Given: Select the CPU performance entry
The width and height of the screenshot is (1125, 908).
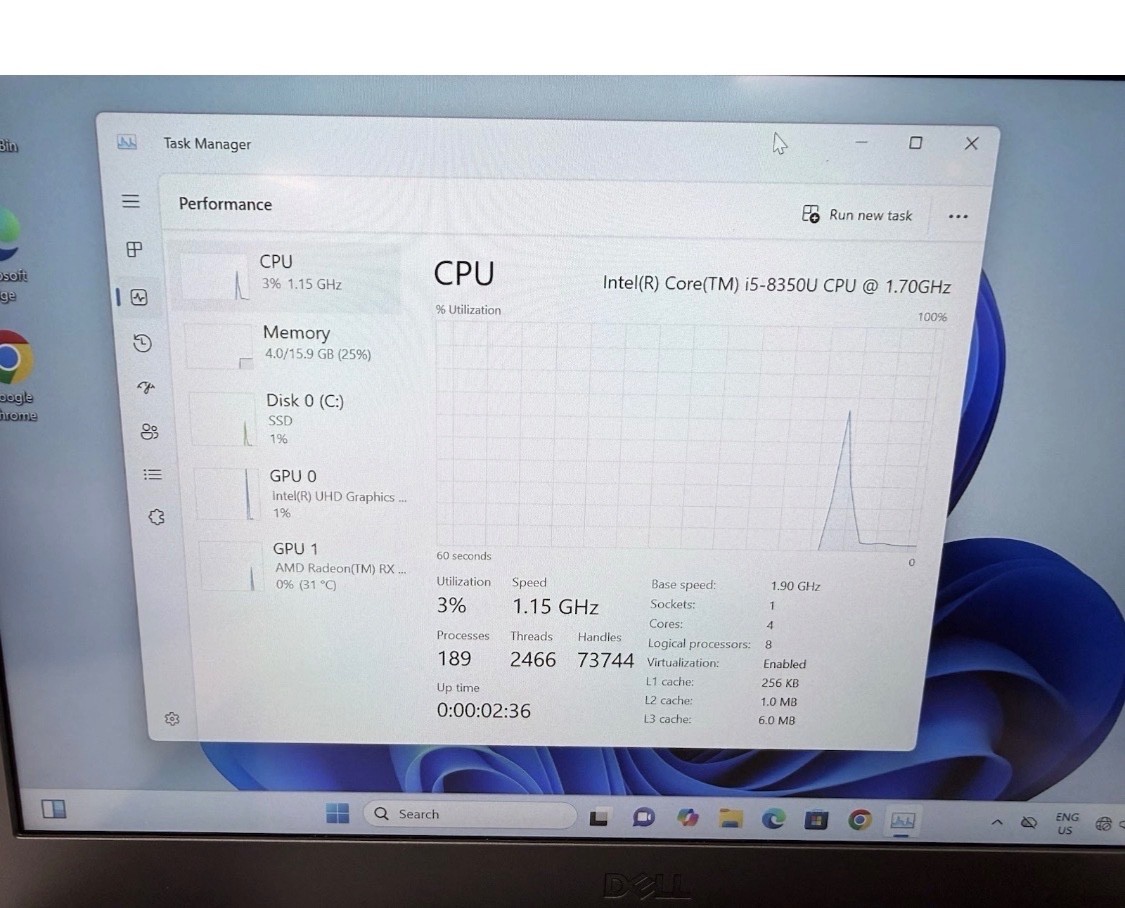Looking at the screenshot, I should 286,277.
